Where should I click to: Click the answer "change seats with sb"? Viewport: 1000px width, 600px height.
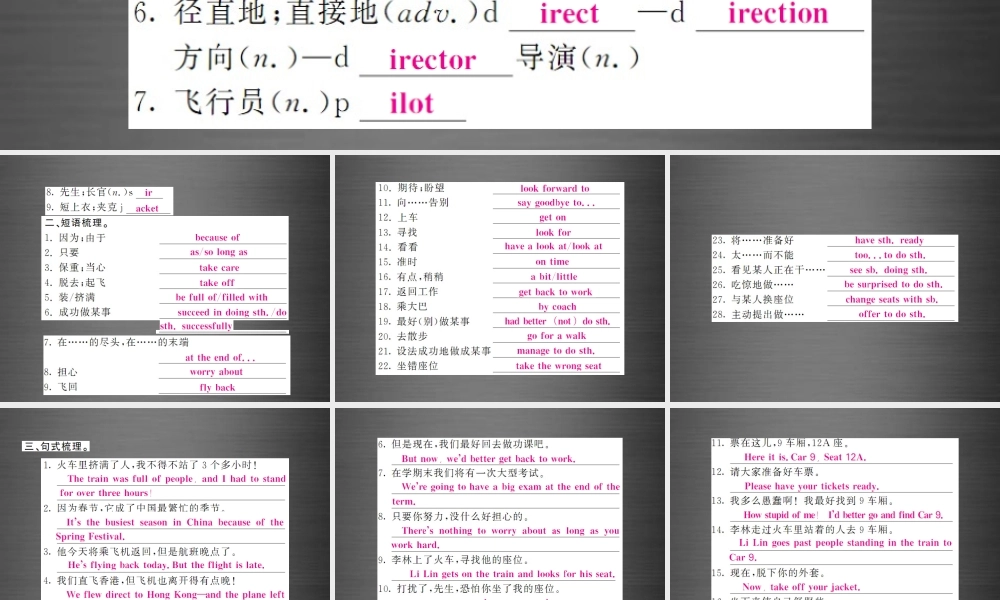point(893,297)
